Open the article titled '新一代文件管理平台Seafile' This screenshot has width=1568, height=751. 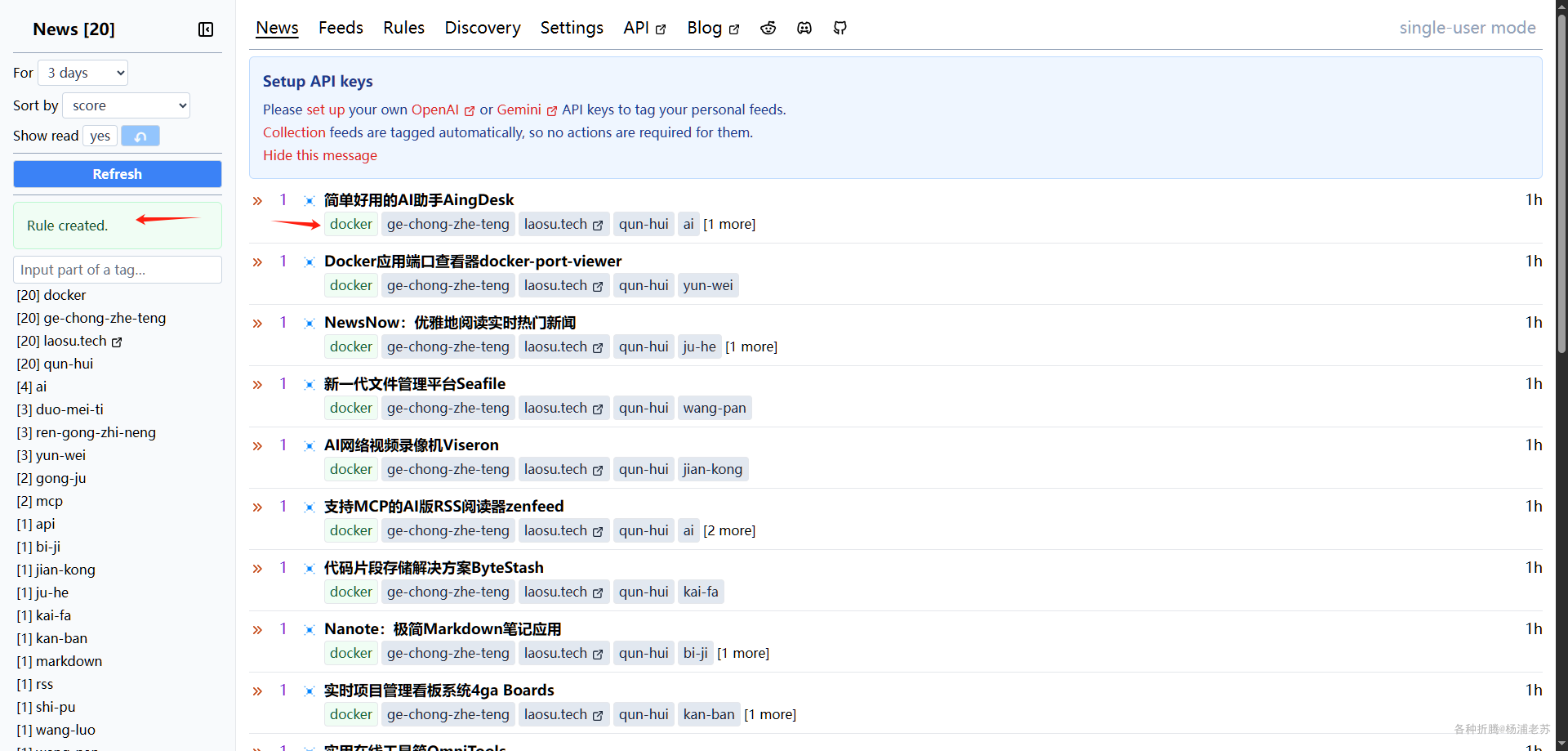tap(415, 384)
